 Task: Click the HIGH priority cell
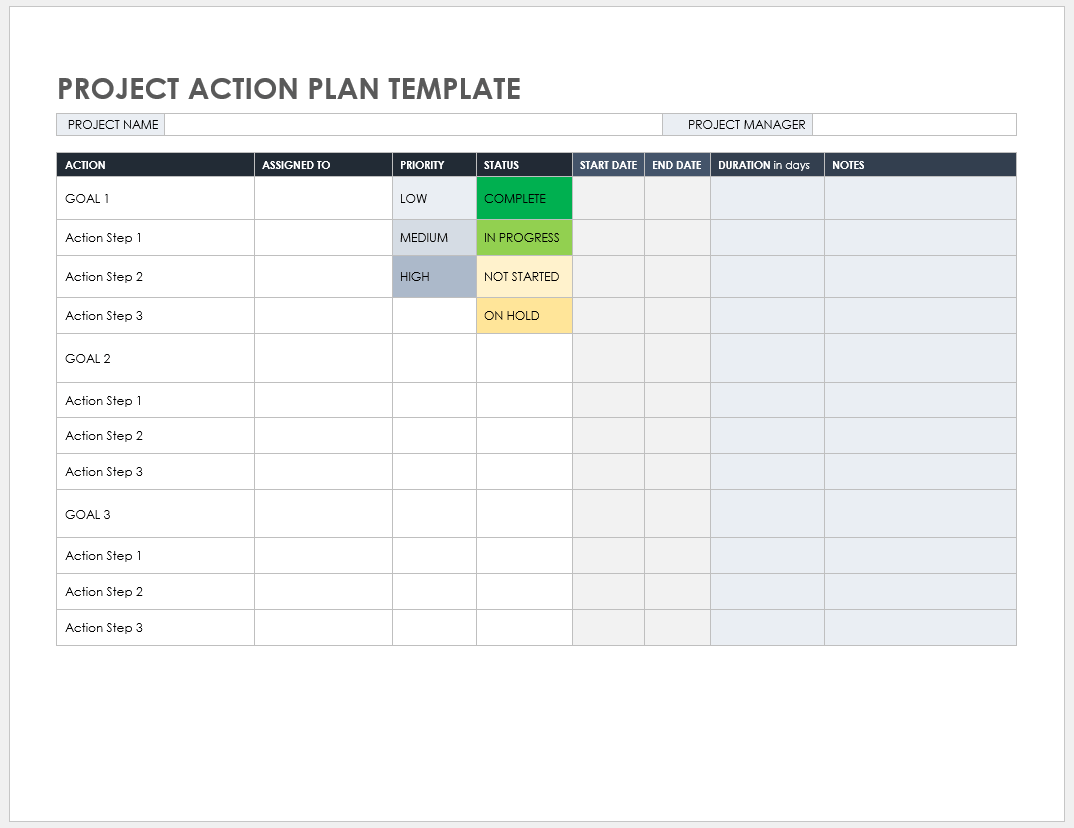click(x=434, y=277)
